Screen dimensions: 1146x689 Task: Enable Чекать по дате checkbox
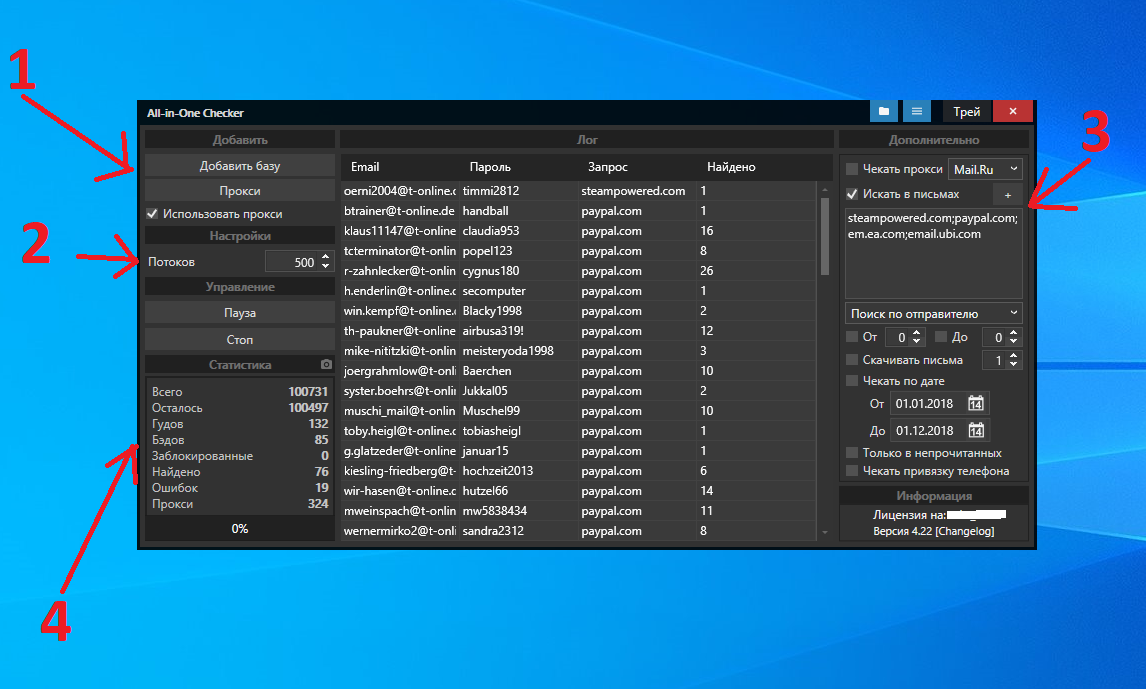(x=851, y=381)
